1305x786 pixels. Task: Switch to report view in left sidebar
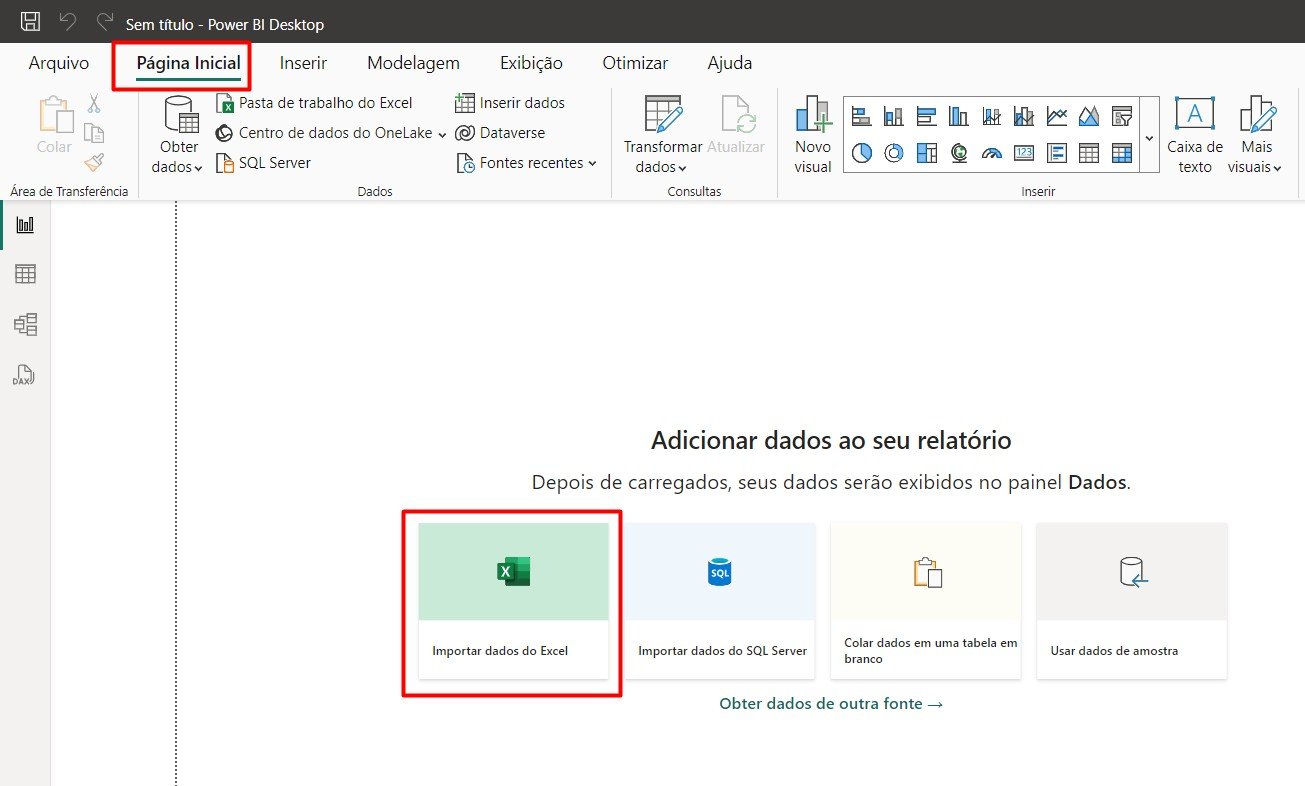pos(25,224)
